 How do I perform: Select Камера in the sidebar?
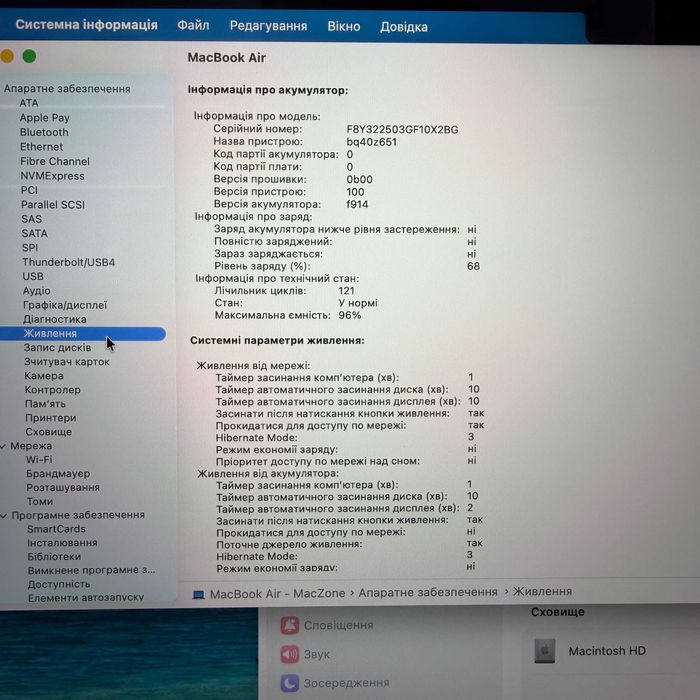tap(44, 376)
